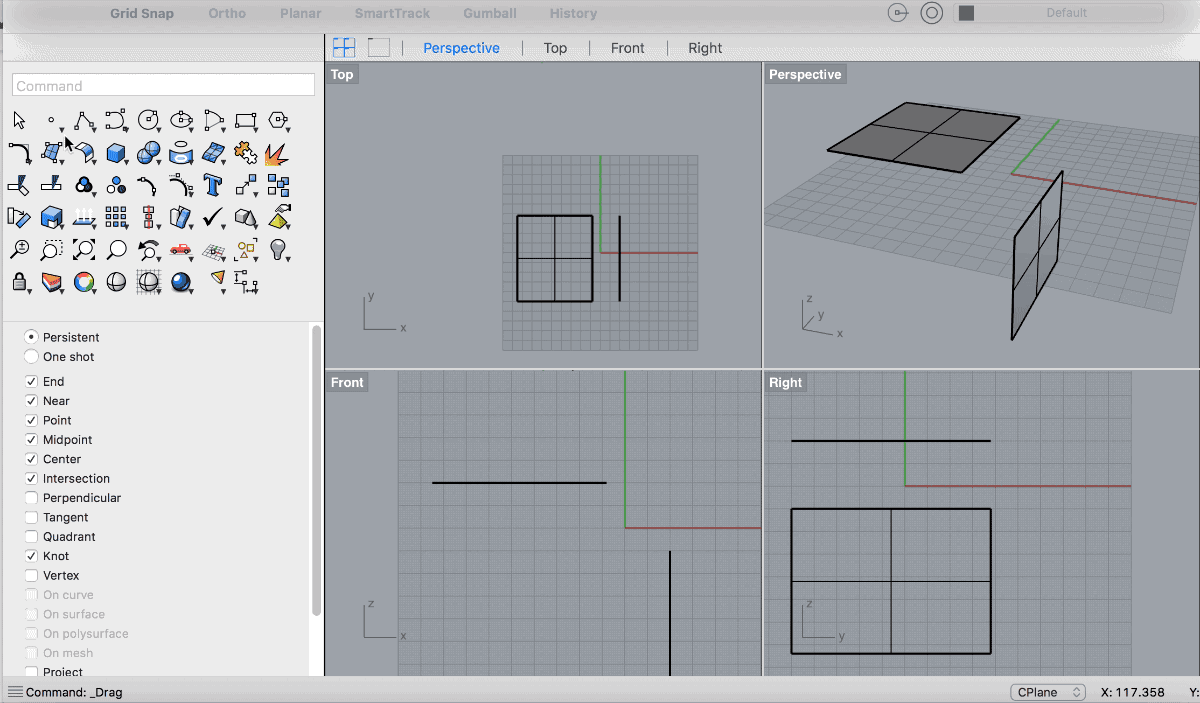The width and height of the screenshot is (1200, 703).
Task: Expand the Rectangle tool flyout arrow
Action: pos(257,130)
